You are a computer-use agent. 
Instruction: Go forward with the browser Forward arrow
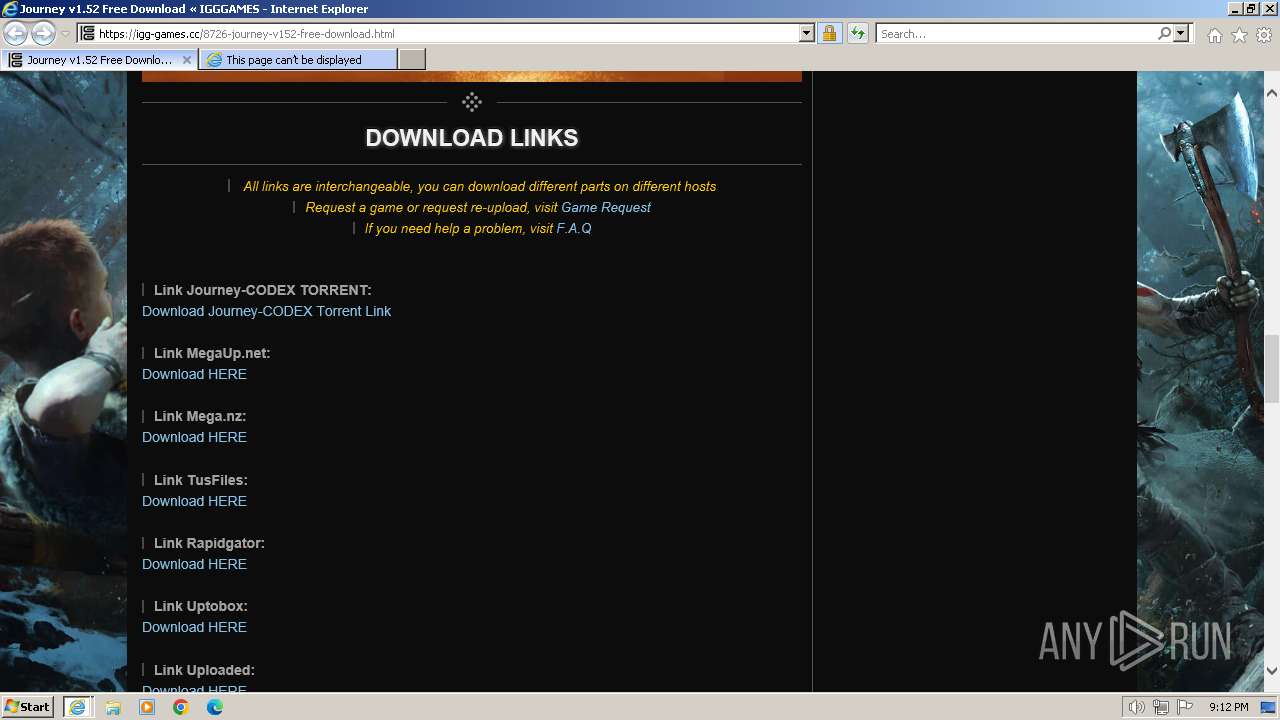click(x=43, y=33)
